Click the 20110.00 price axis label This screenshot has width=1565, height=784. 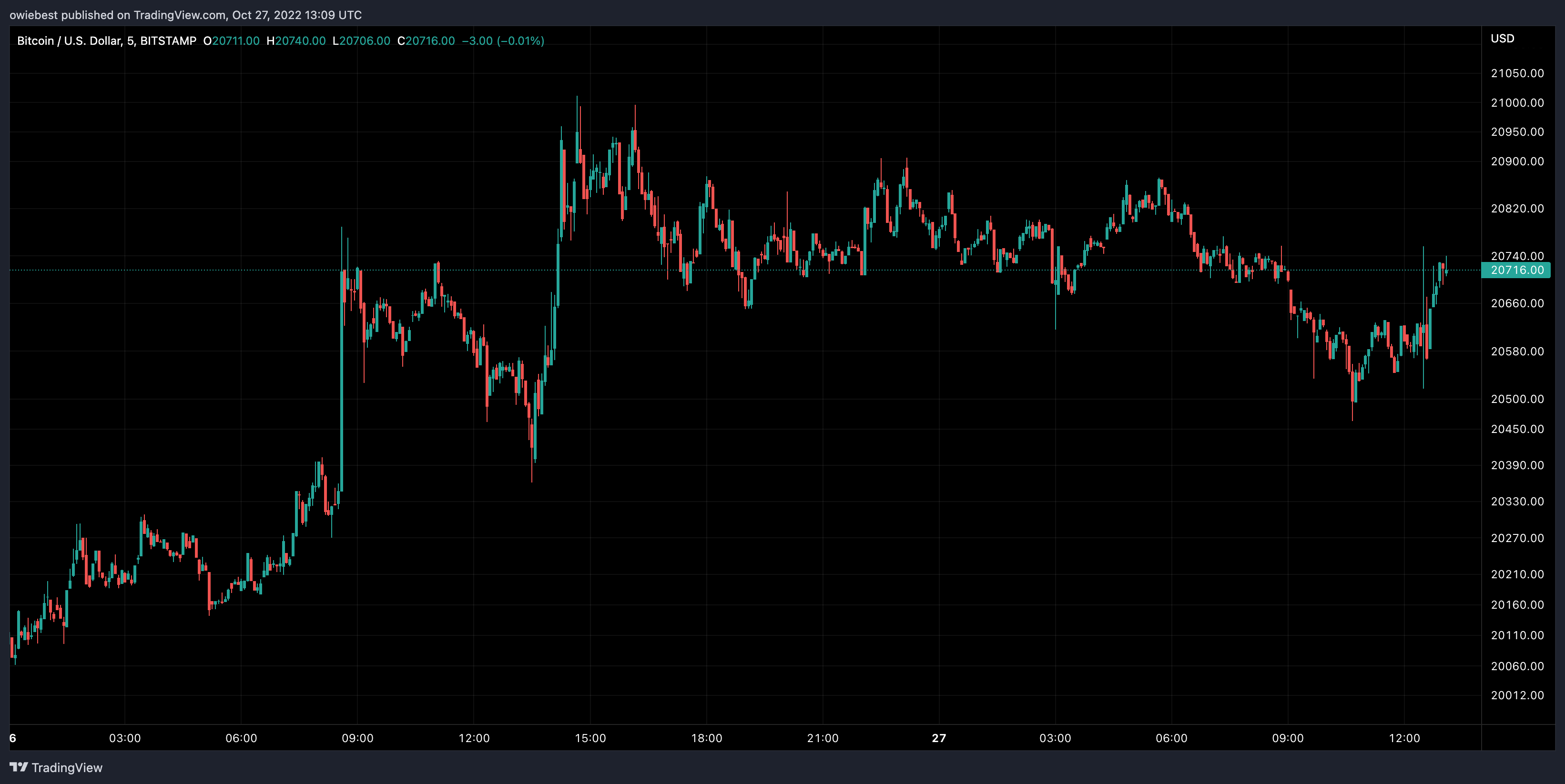1517,635
